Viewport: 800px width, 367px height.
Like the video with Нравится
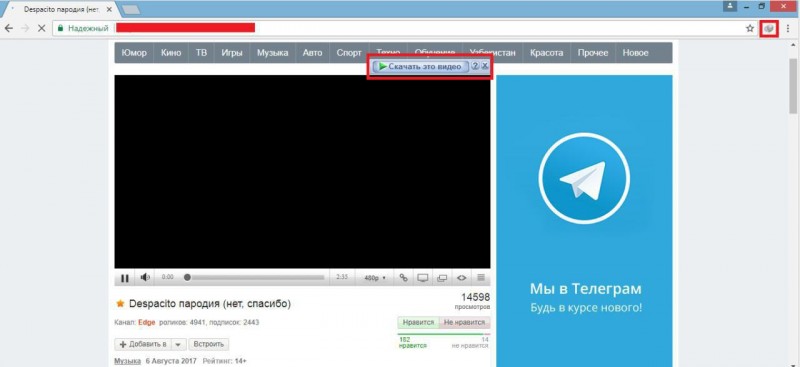418,323
